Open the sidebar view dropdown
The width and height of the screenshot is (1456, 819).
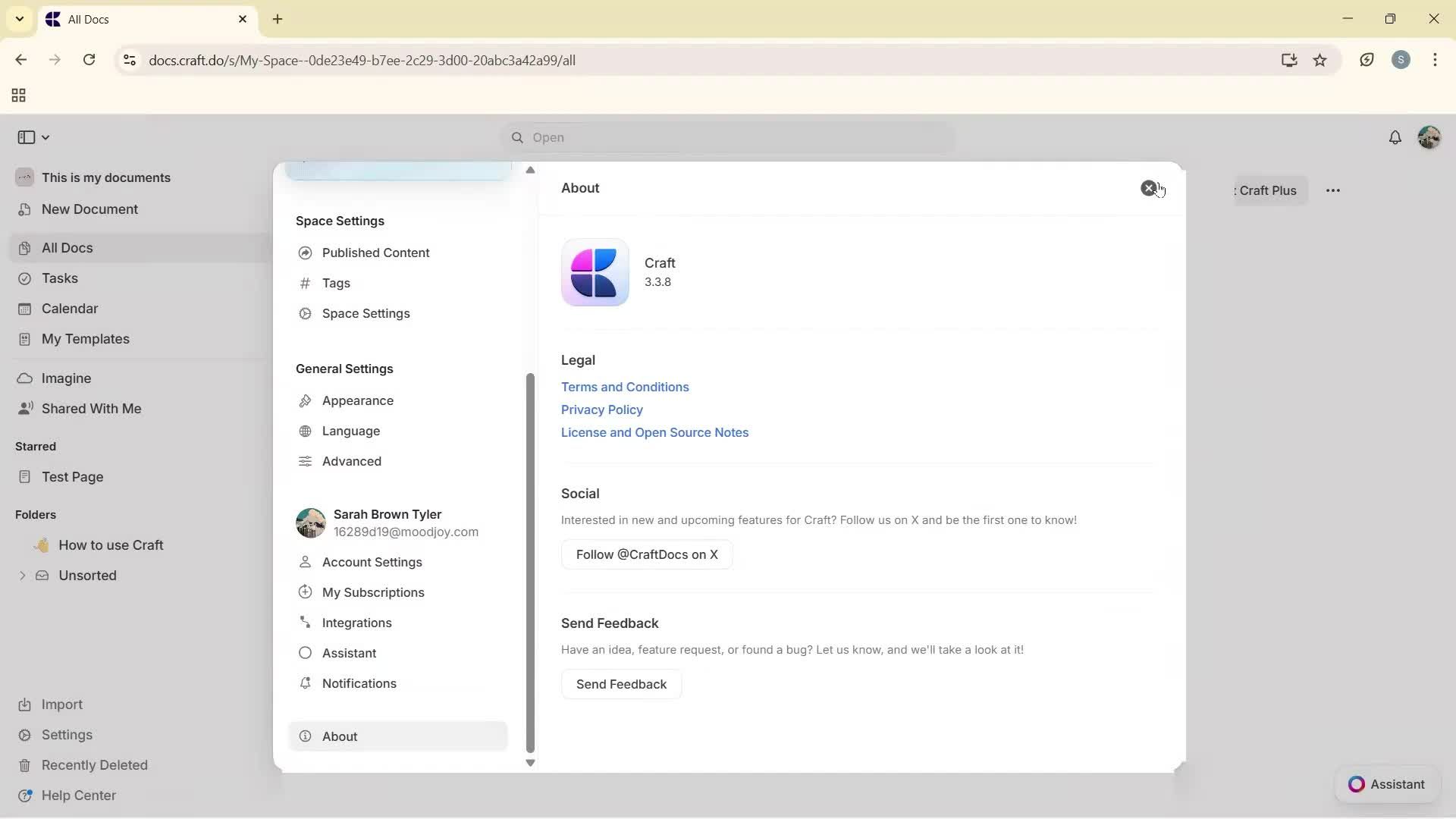[x=33, y=137]
